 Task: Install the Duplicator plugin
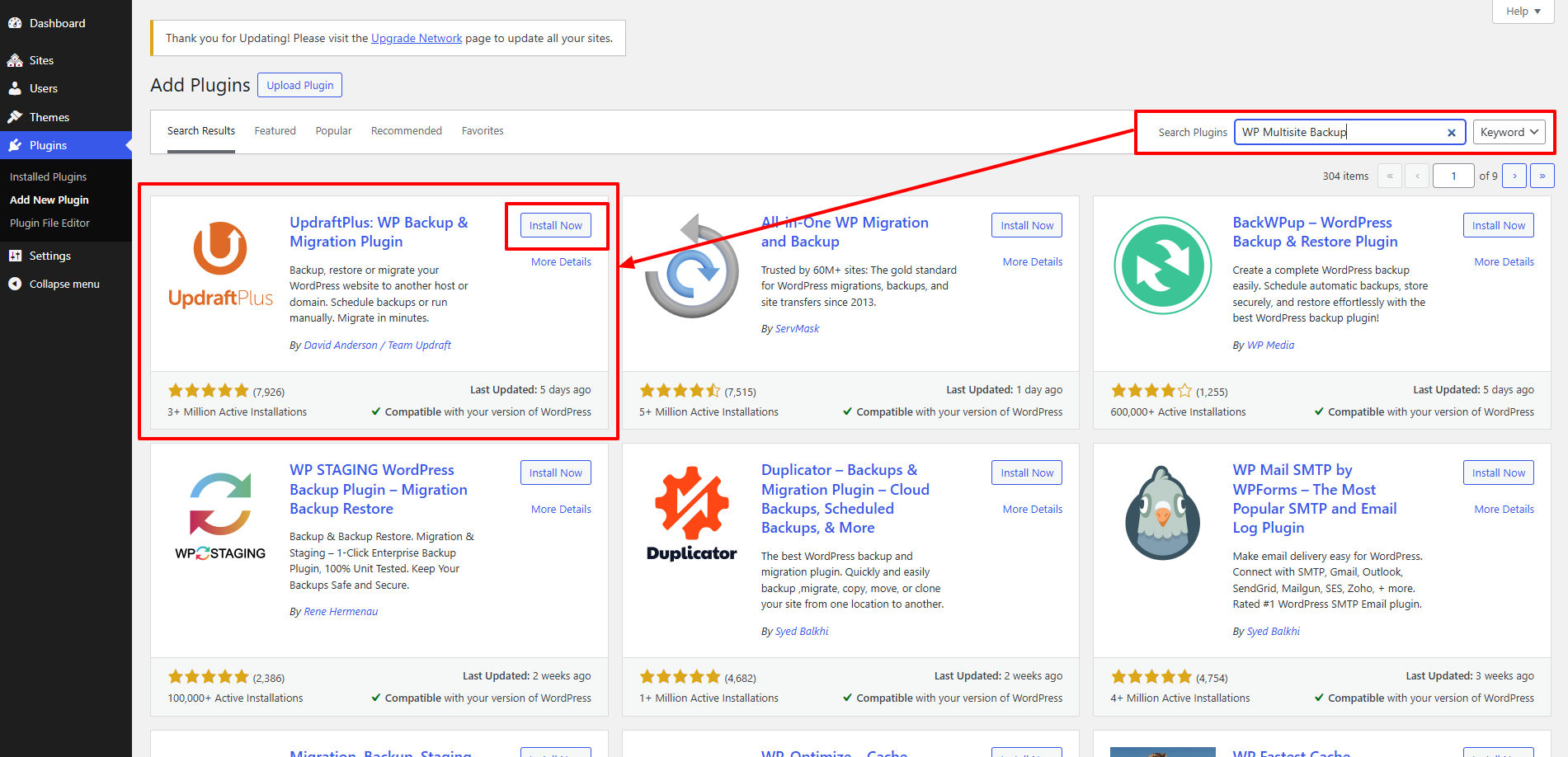point(1027,473)
